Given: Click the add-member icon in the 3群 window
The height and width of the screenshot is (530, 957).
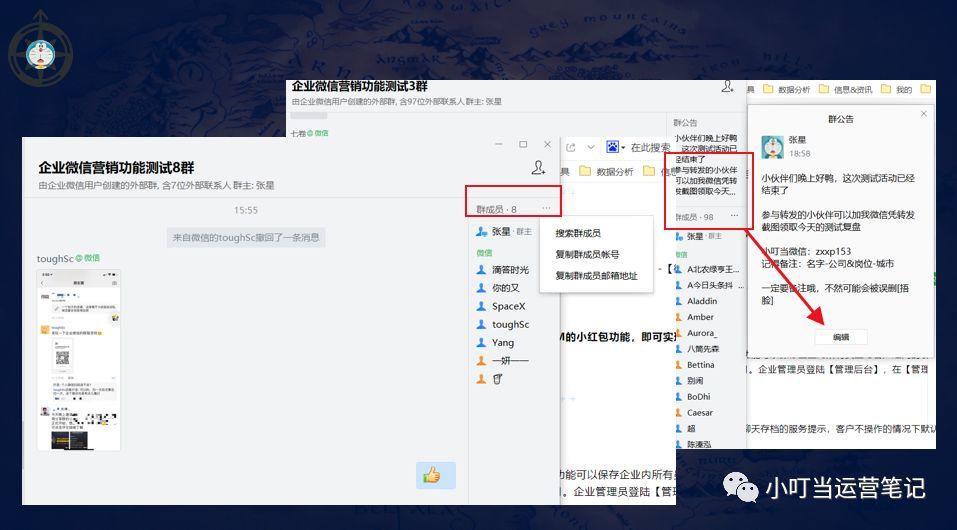Looking at the screenshot, I should (727, 87).
